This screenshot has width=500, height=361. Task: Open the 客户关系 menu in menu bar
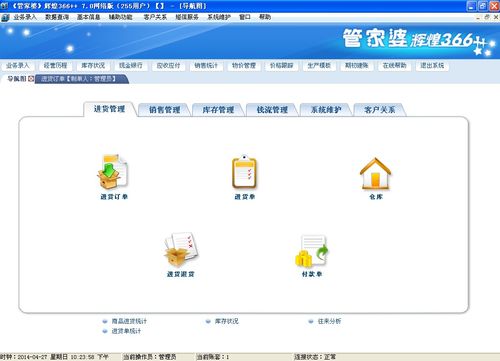(x=155, y=17)
